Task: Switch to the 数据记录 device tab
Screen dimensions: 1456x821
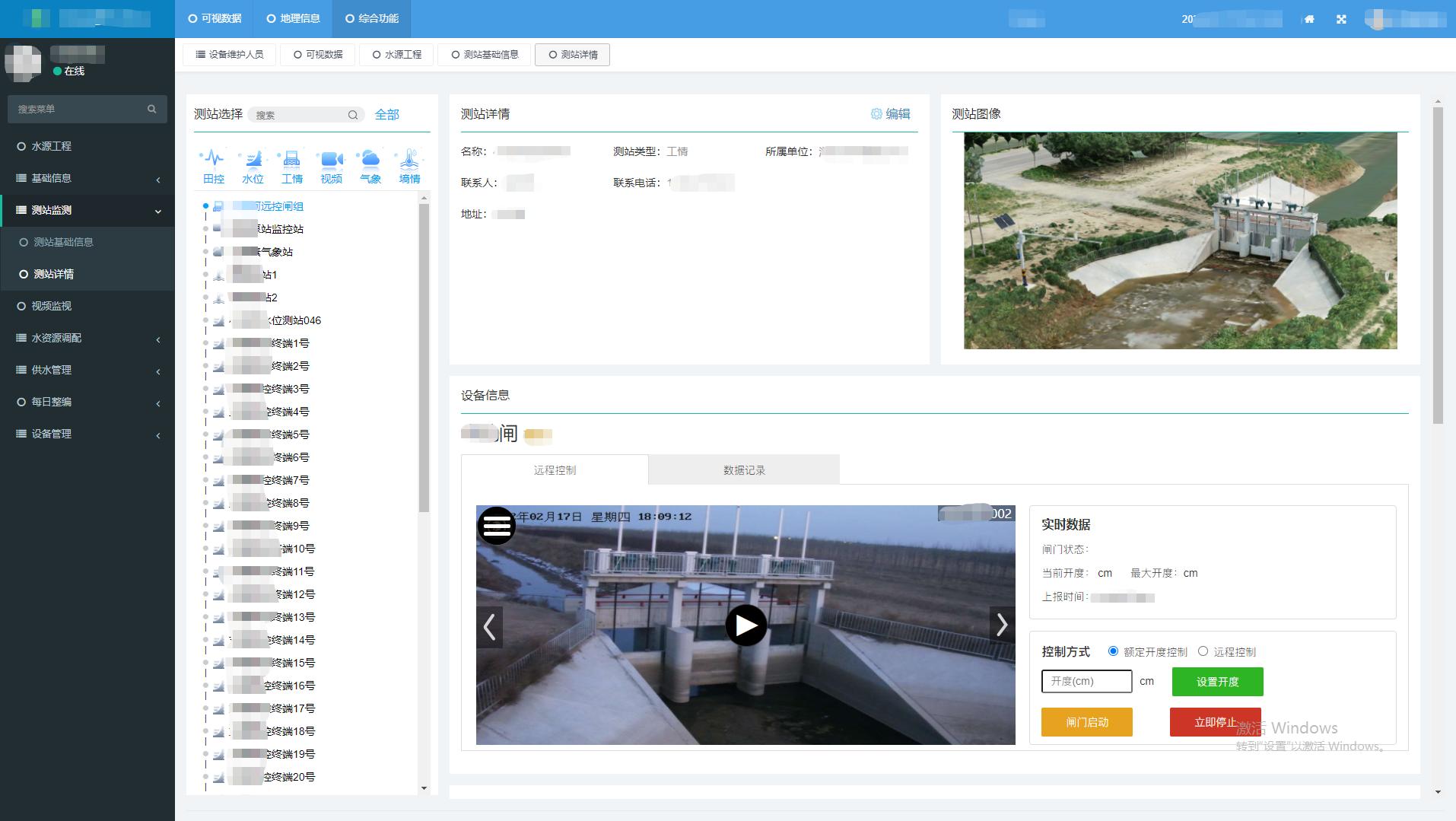Action: click(x=744, y=470)
